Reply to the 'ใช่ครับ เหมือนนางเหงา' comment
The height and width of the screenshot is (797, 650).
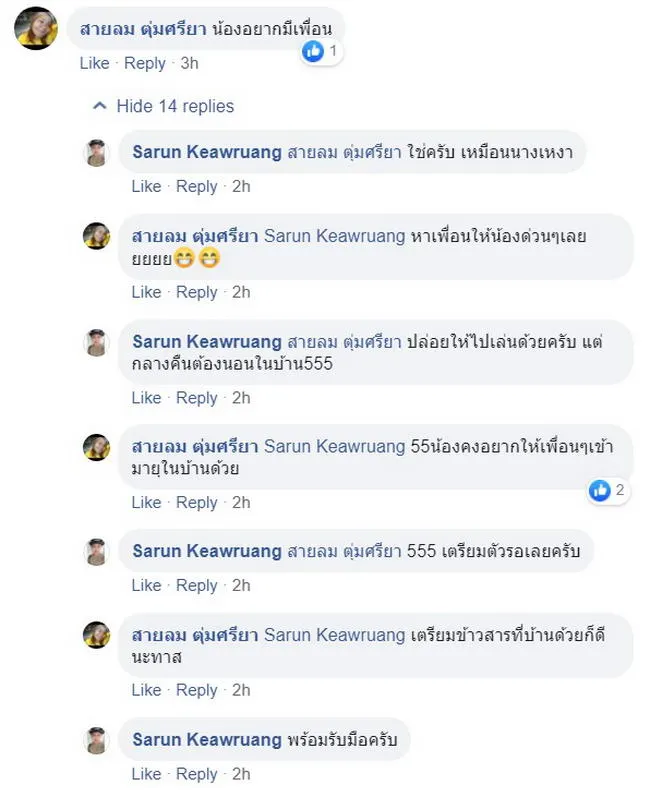[197, 186]
